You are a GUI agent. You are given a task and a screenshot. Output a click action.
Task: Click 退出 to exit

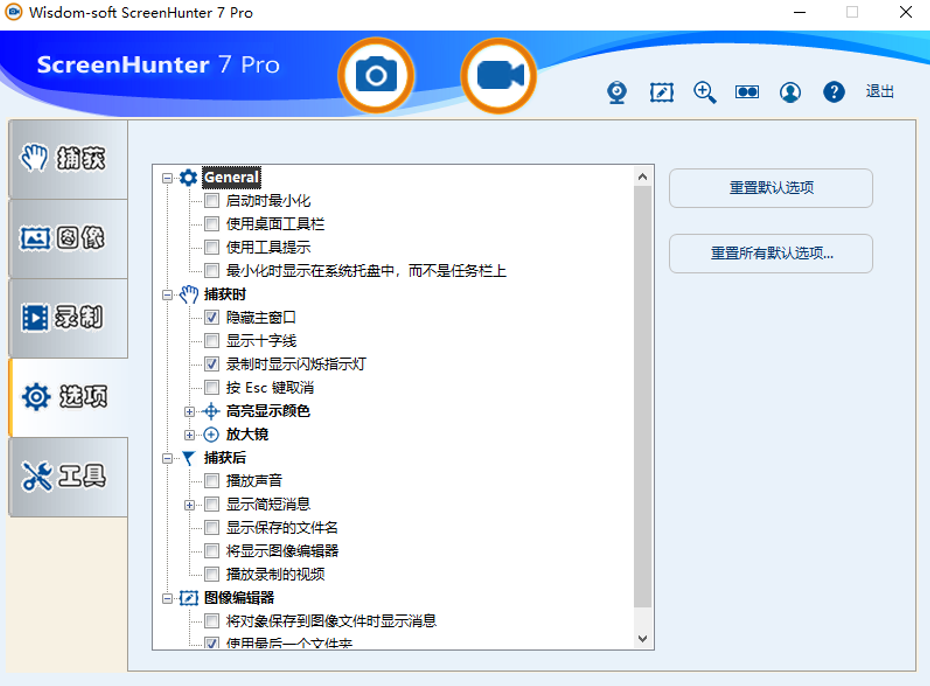click(880, 91)
